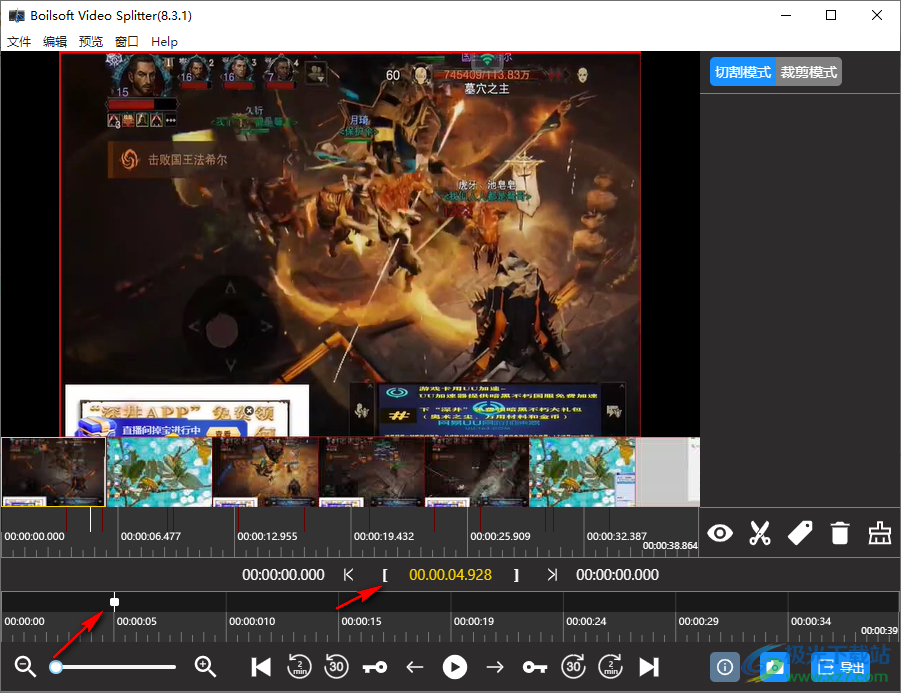Open the 编辑 menu
901x693 pixels.
(55, 42)
